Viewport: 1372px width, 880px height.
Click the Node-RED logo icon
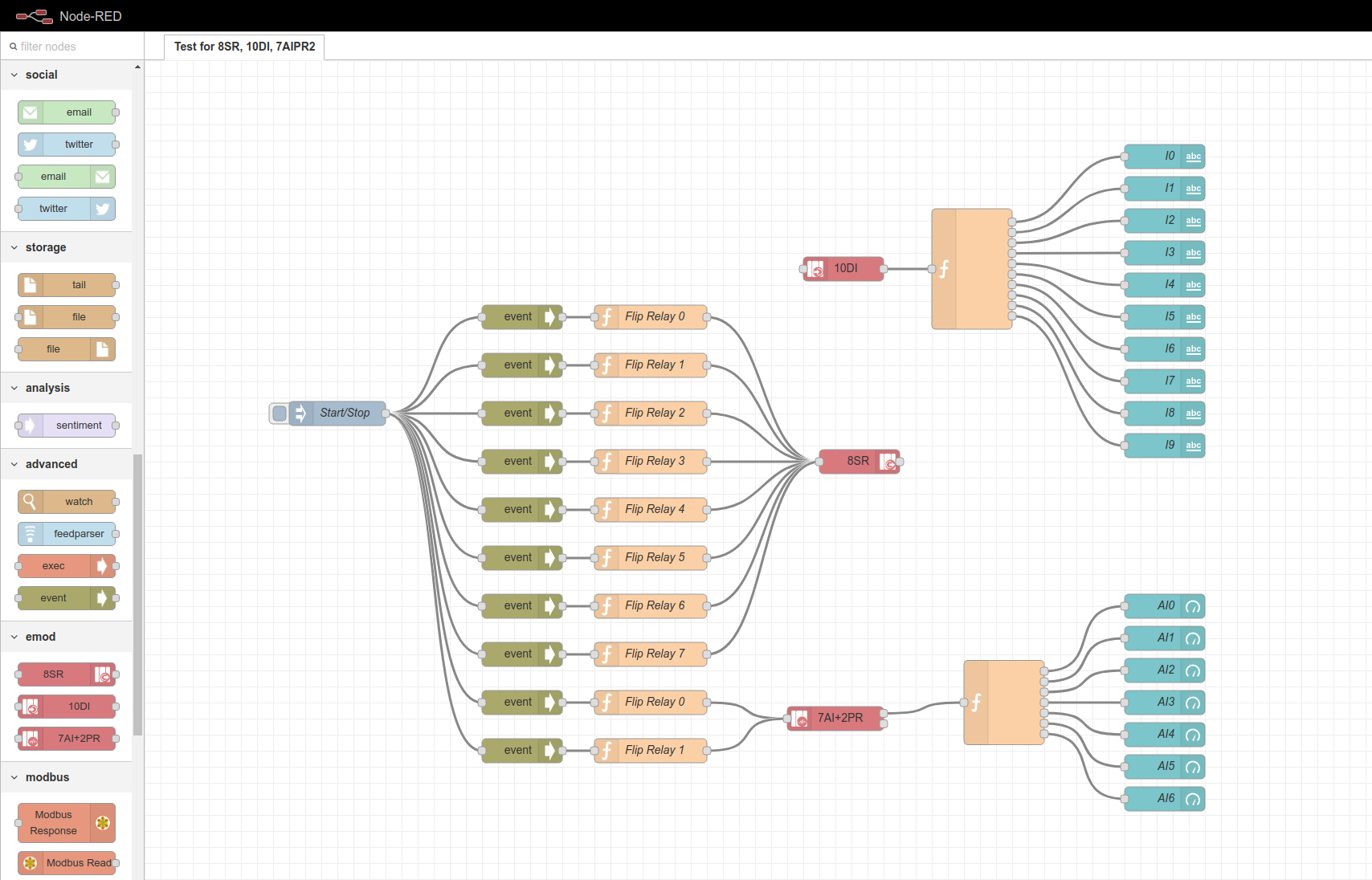tap(34, 16)
